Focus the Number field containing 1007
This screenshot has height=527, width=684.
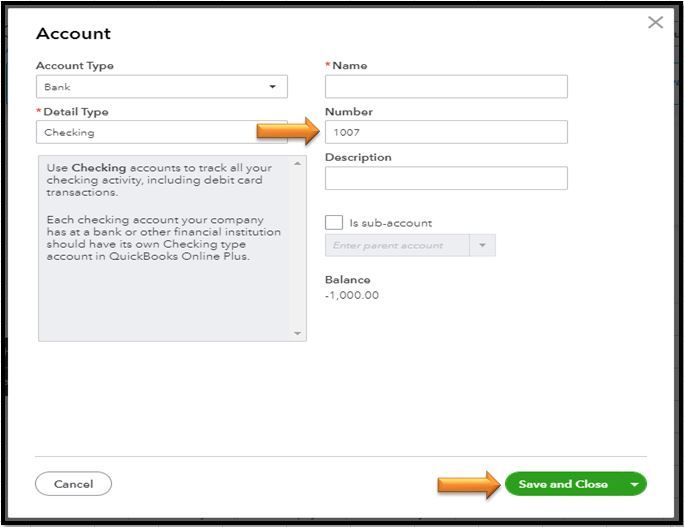click(x=446, y=132)
